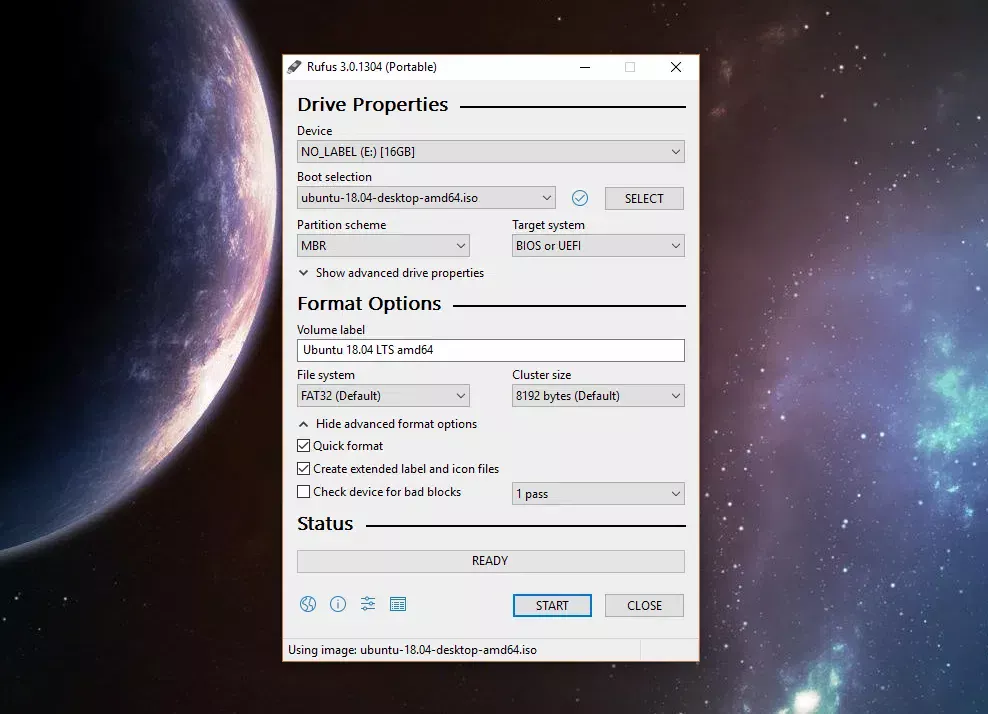Open the application settings sliders icon
The width and height of the screenshot is (988, 714).
coord(367,604)
